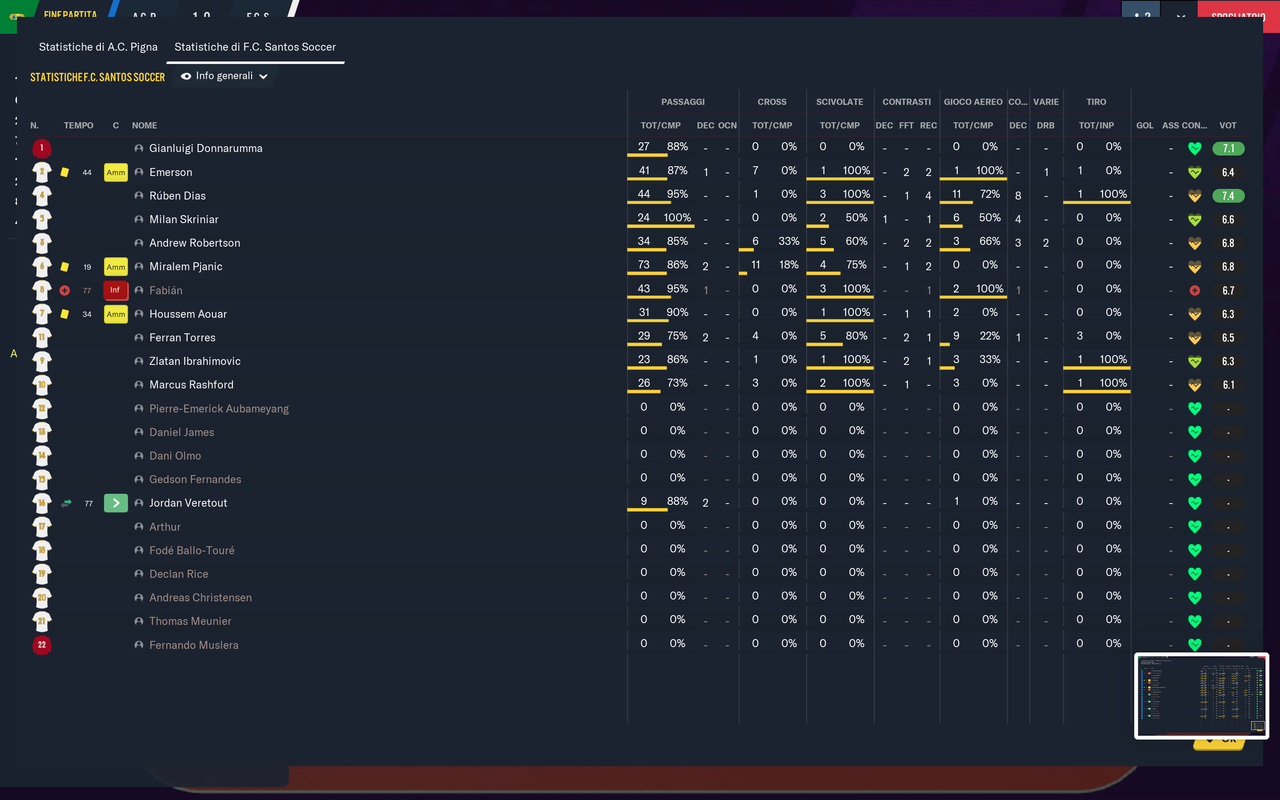
Task: Click the shirt icon in Thomas Meunier's row
Action: [41, 621]
